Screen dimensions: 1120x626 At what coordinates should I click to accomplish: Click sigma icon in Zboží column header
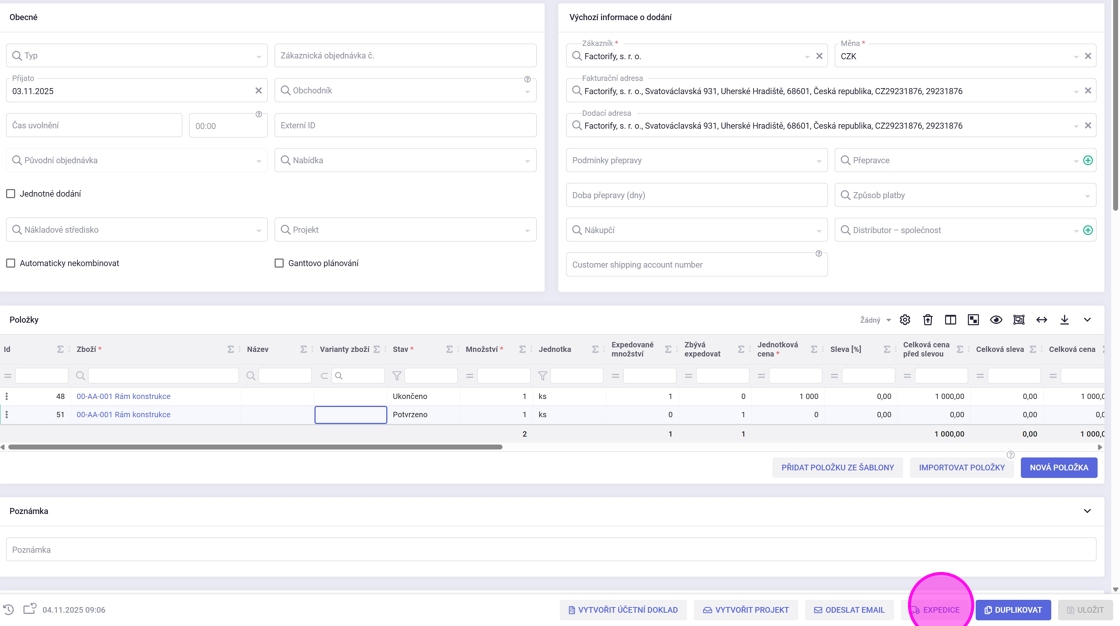[x=231, y=349]
